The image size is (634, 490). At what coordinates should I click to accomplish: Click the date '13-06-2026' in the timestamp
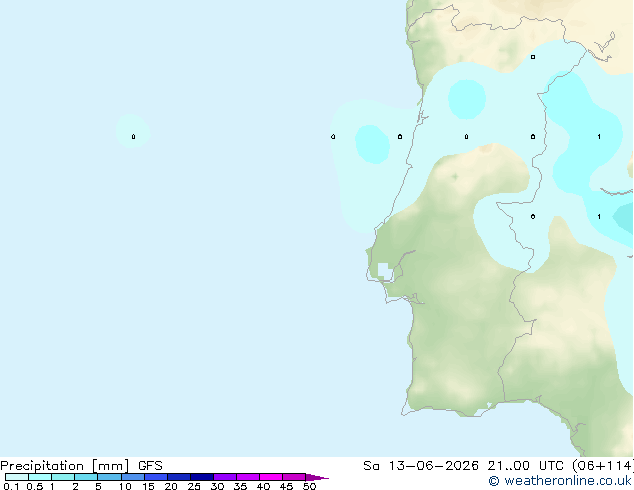coord(433,466)
